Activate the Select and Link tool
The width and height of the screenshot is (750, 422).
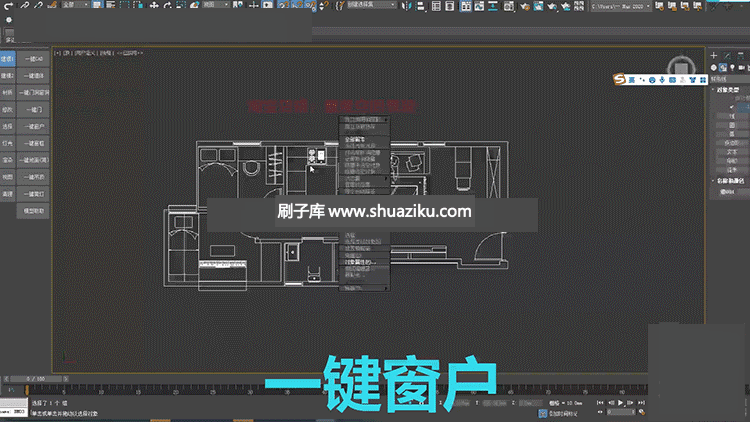(x=24, y=5)
